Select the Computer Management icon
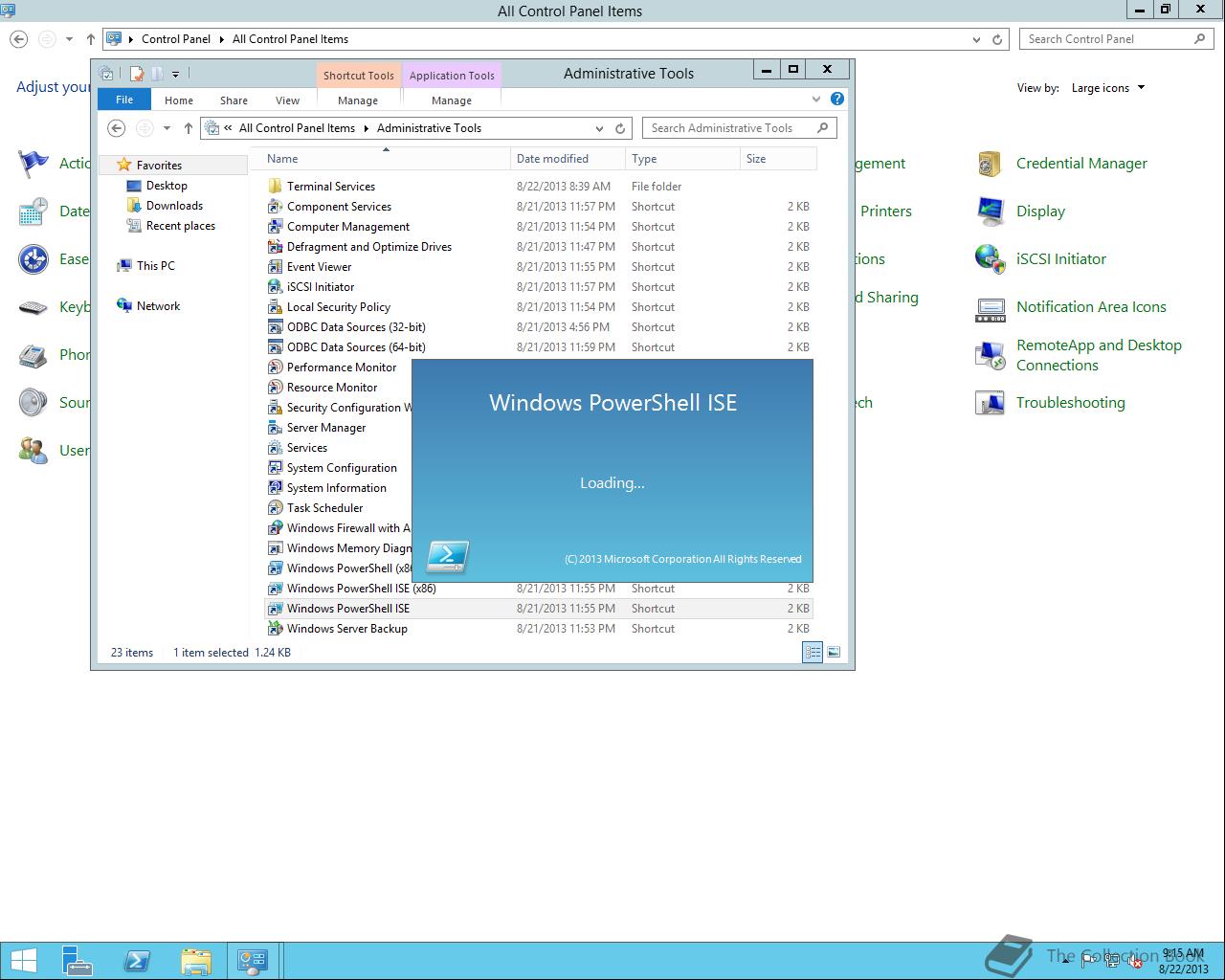 [275, 227]
